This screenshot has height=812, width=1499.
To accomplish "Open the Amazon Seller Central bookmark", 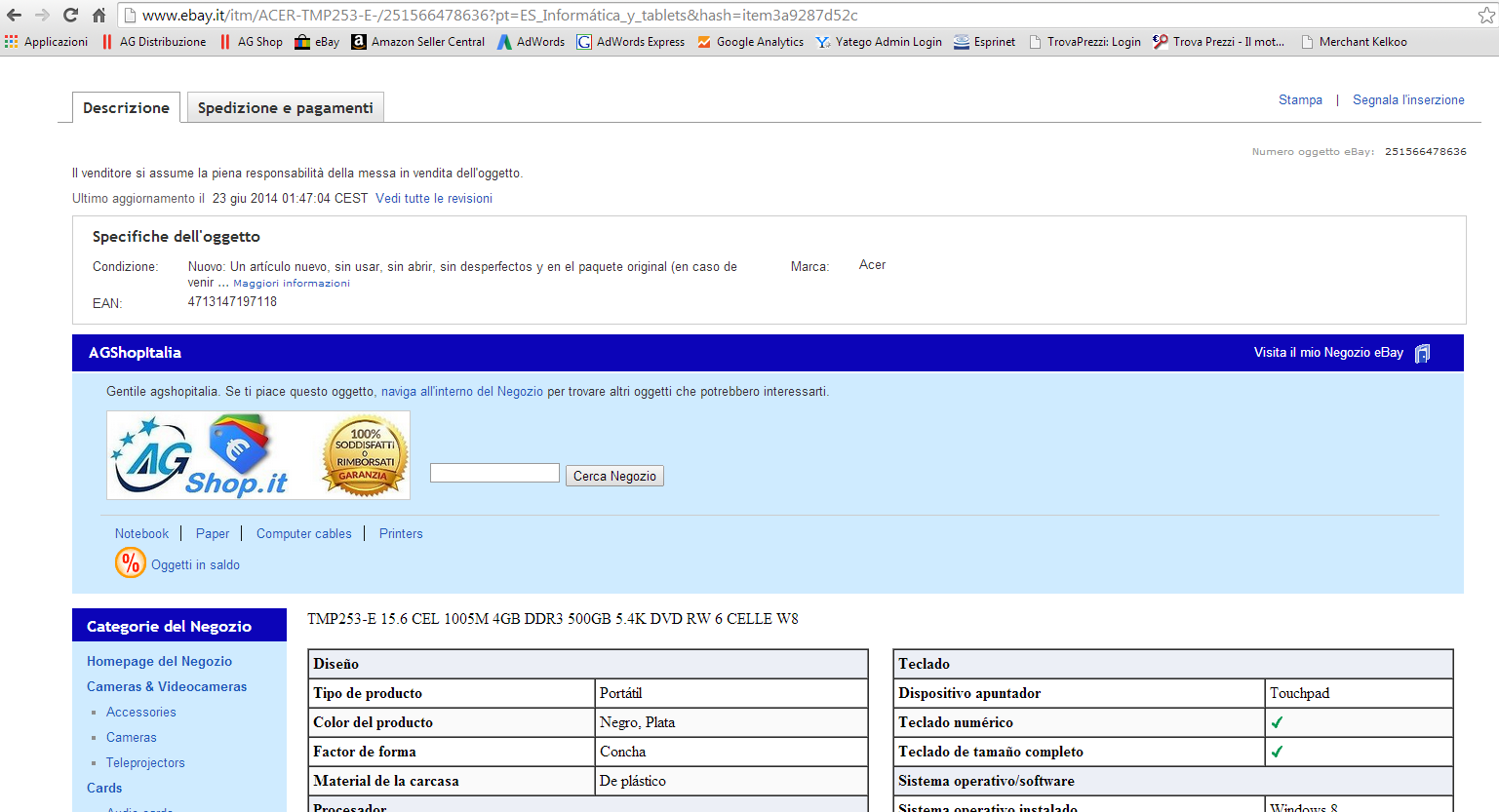I will coord(418,42).
